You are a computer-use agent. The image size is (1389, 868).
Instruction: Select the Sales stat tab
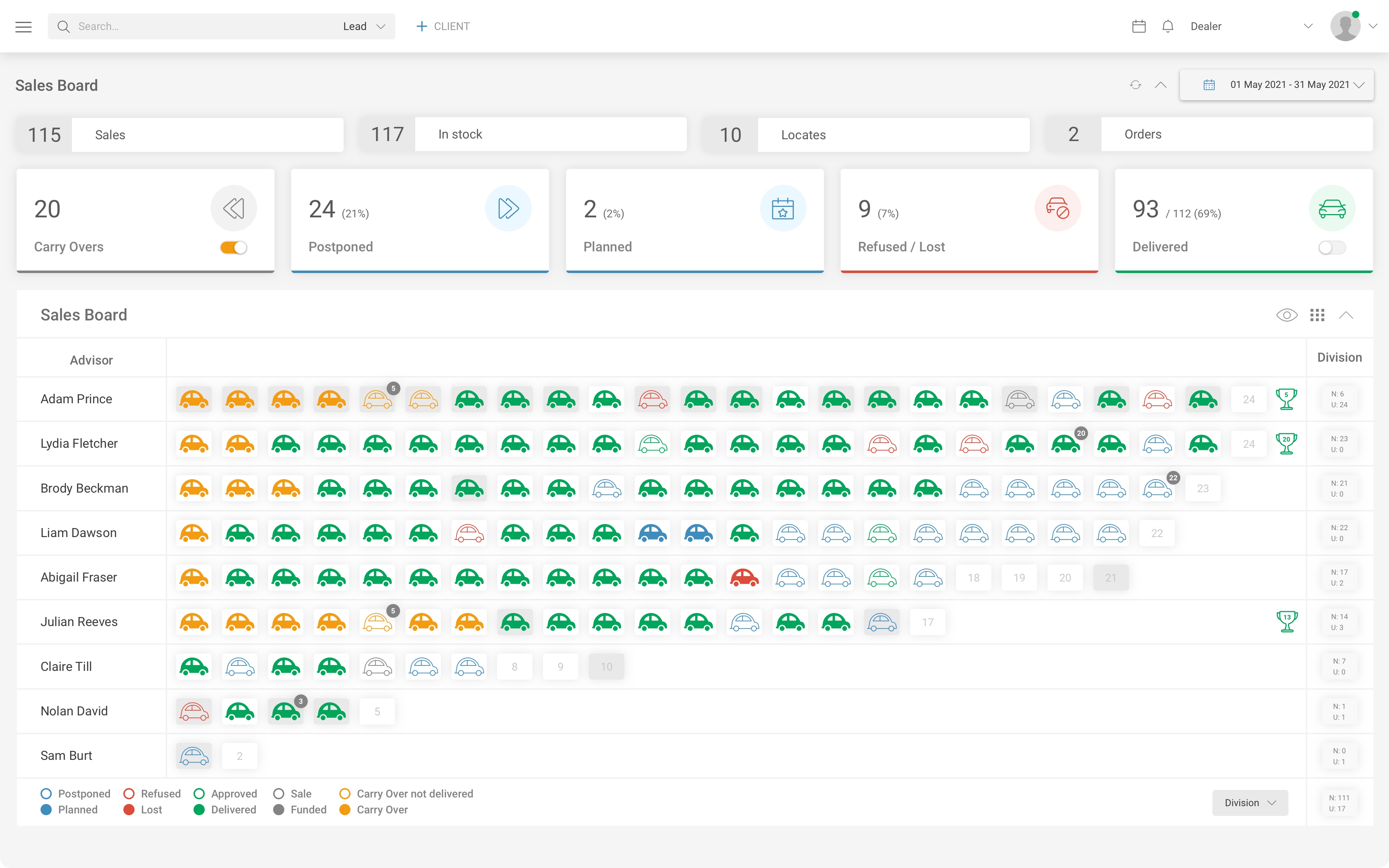180,135
